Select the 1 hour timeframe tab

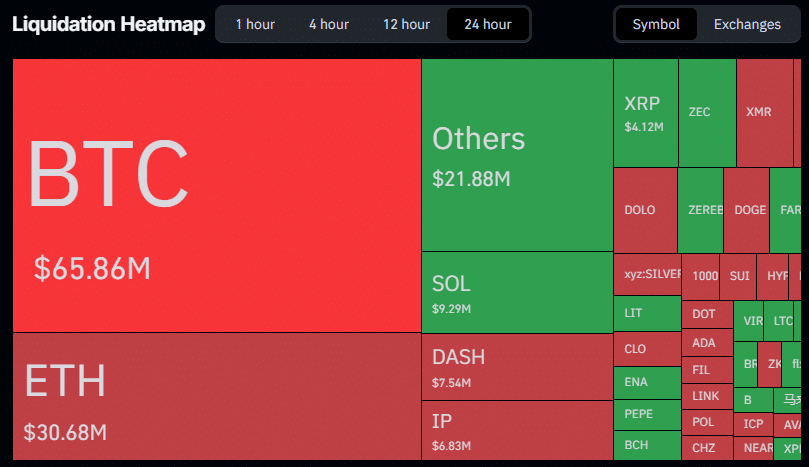point(256,24)
